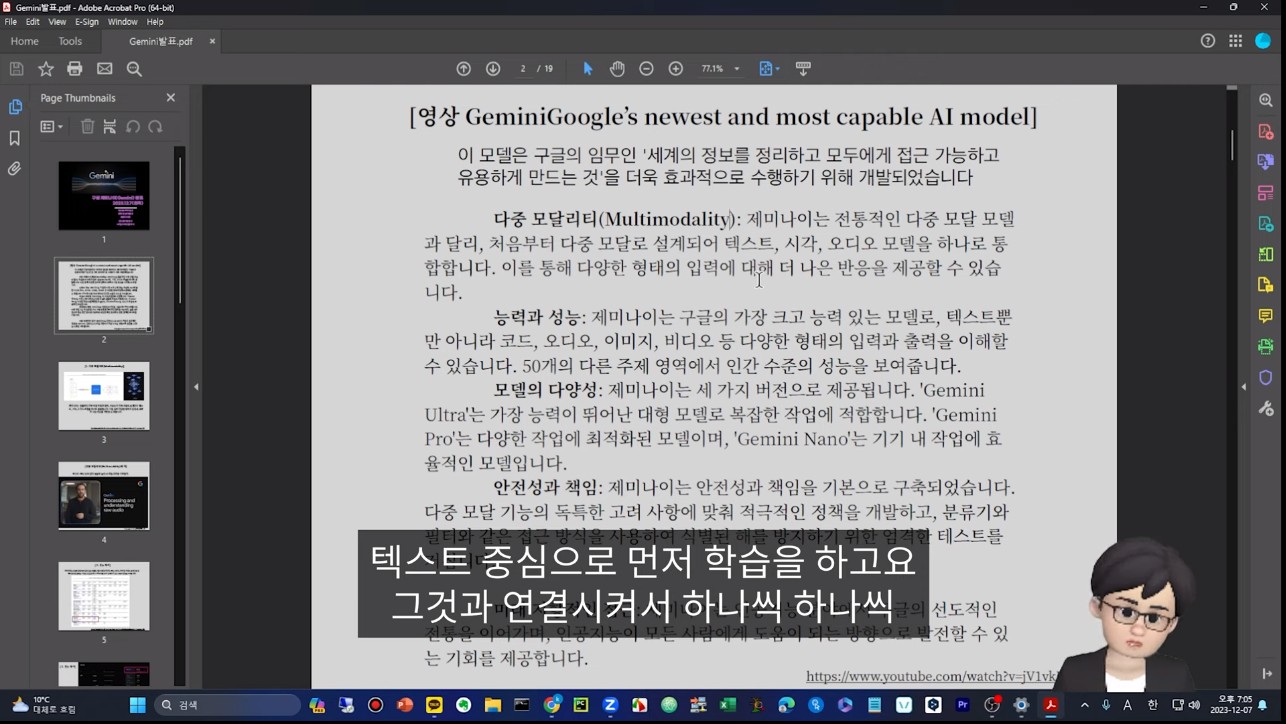This screenshot has height=724, width=1286.
Task: Go to next page with down arrow
Action: pos(493,69)
